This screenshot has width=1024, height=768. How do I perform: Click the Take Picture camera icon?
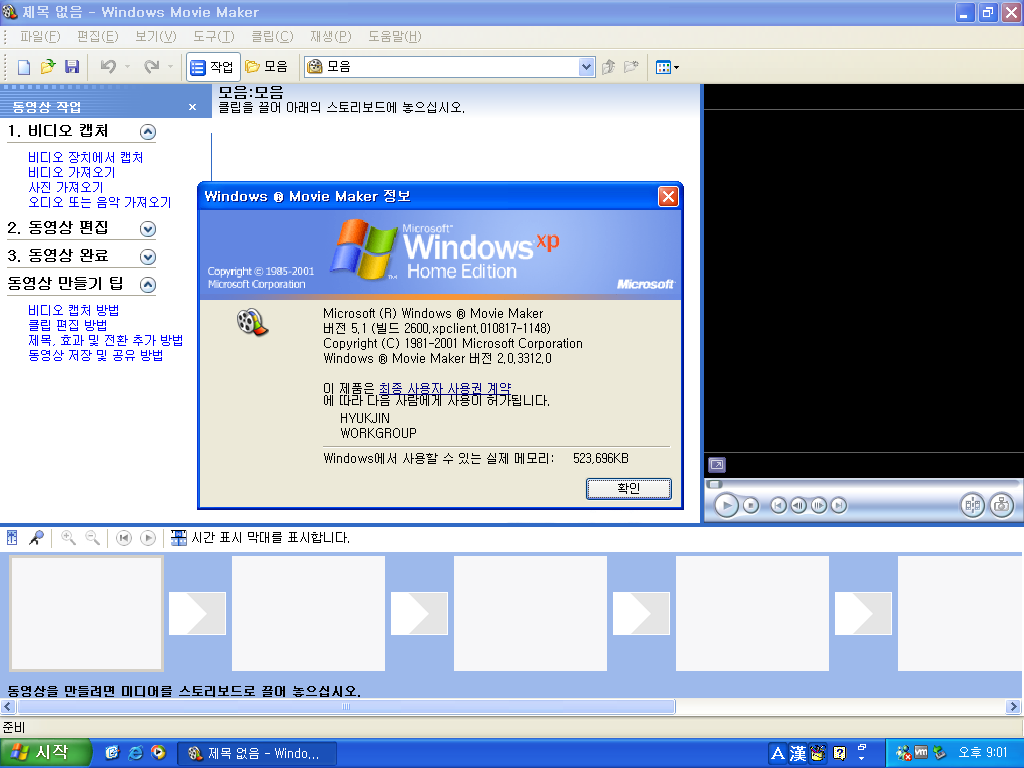click(1002, 505)
